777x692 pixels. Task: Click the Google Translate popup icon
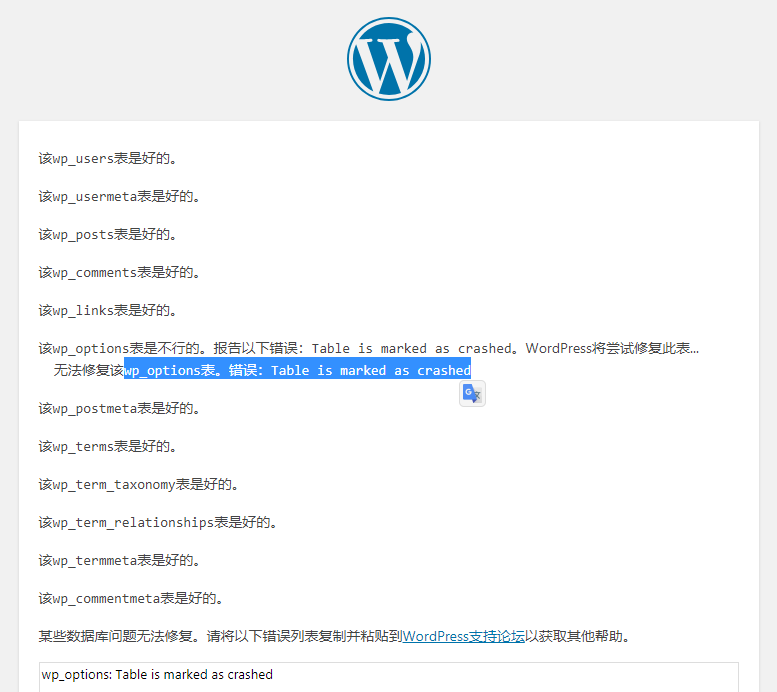[x=472, y=394]
